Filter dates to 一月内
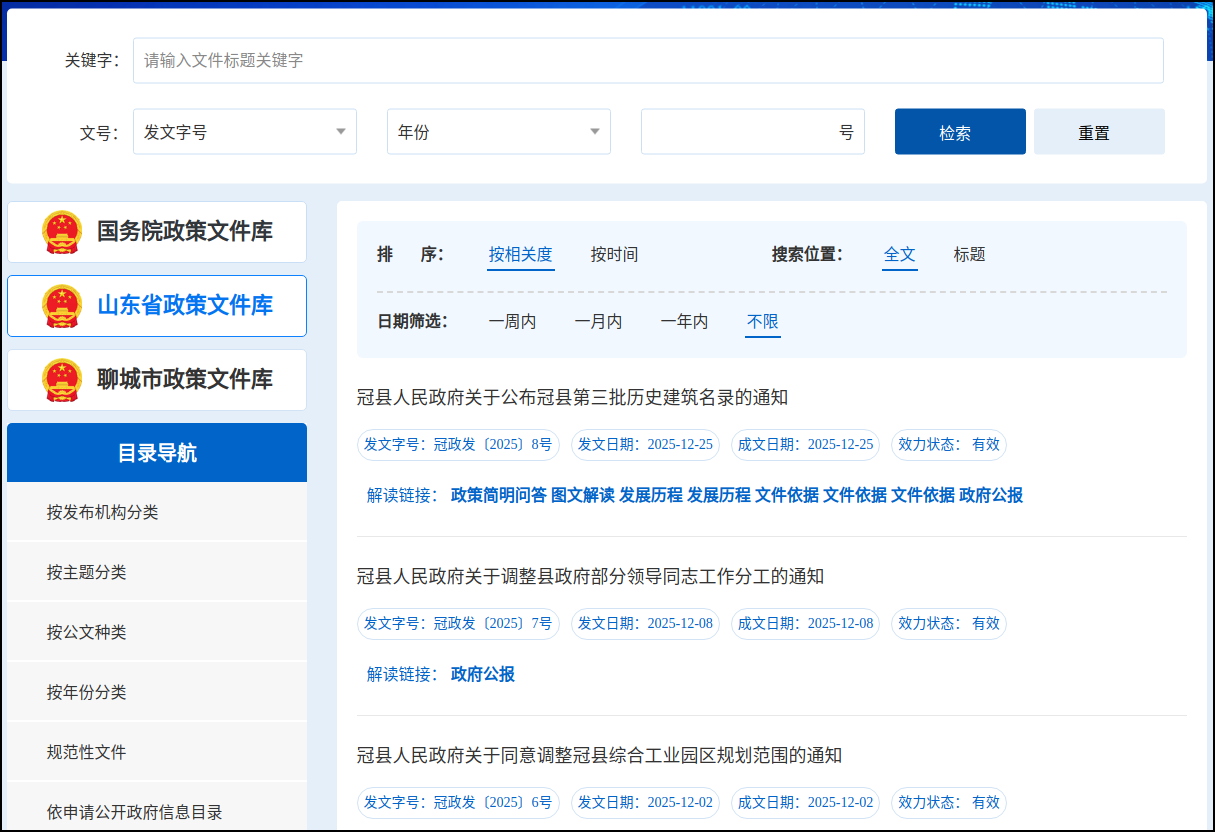The width and height of the screenshot is (1216, 833). (598, 322)
